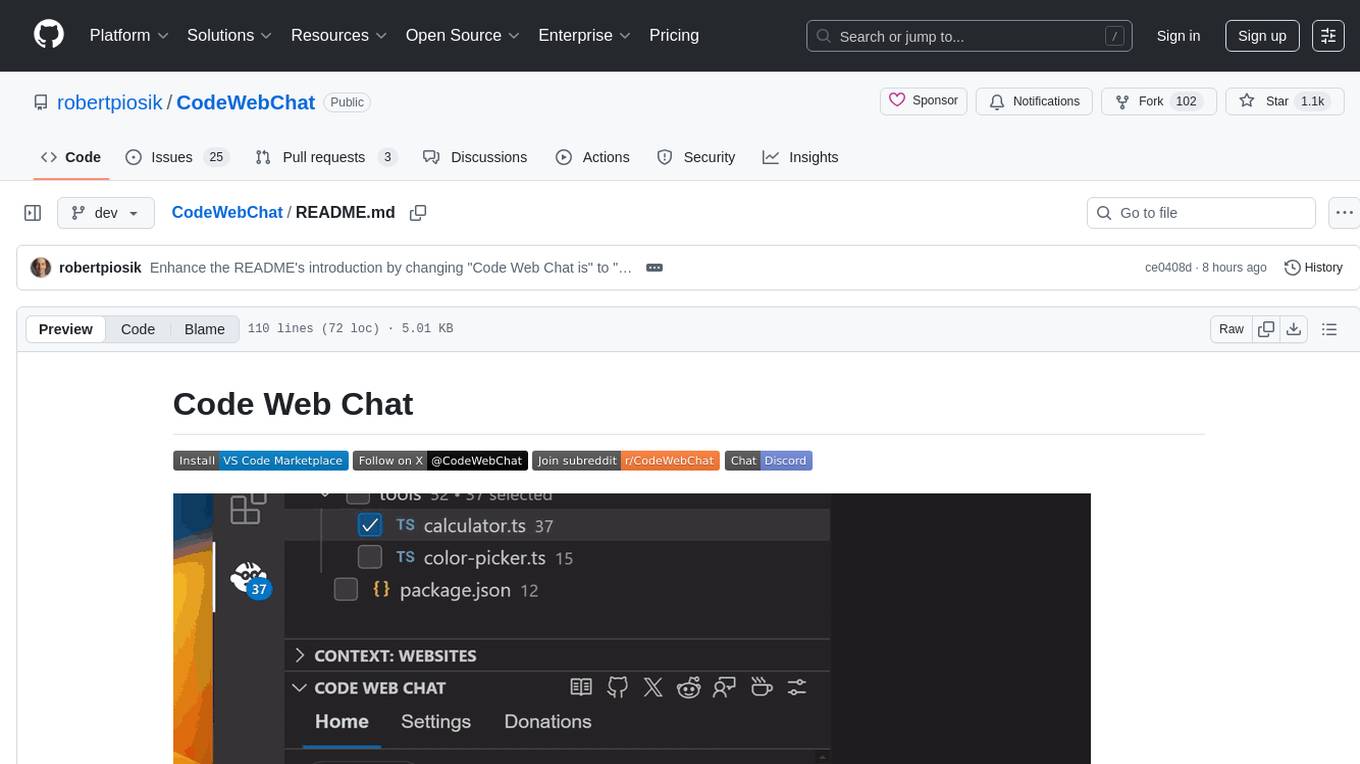1360x764 pixels.
Task: Expand the commit message ellipsis
Action: click(655, 267)
